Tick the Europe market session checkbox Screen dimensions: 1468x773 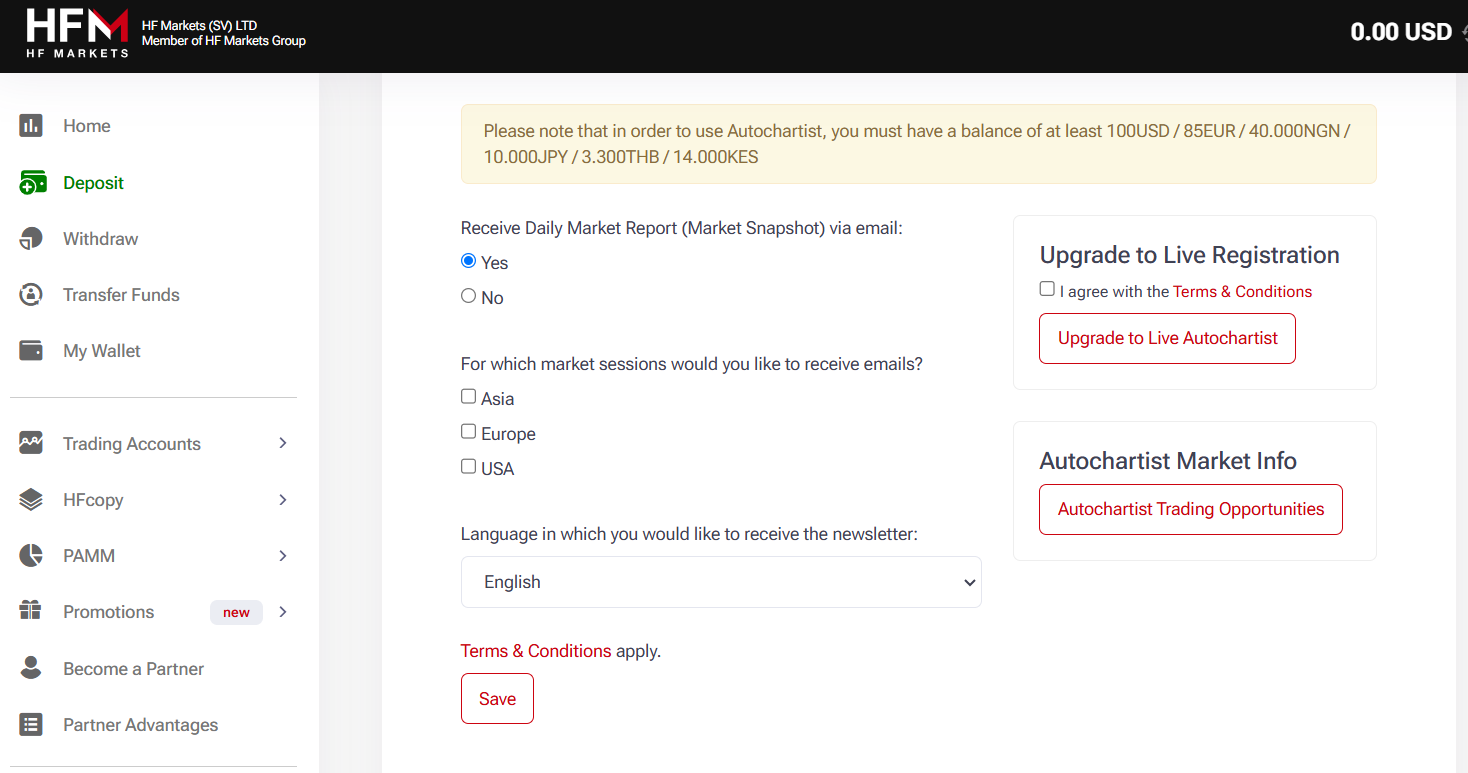pyautogui.click(x=468, y=432)
